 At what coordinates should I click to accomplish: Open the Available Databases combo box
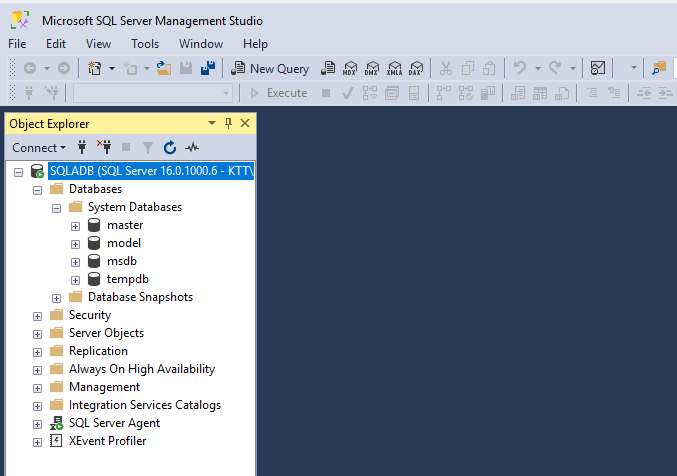click(153, 93)
